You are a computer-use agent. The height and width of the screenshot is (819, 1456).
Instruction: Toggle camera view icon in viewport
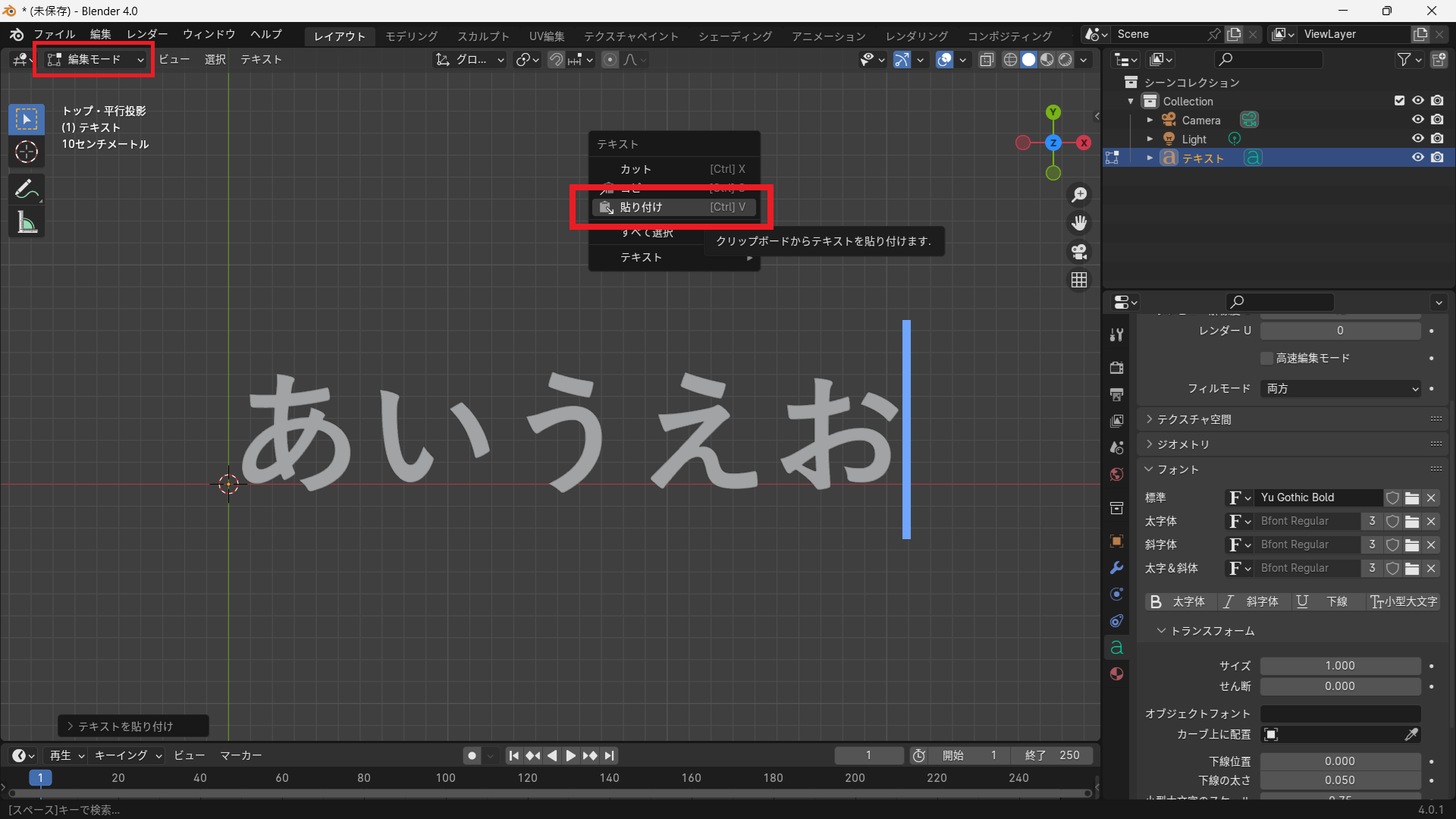pyautogui.click(x=1079, y=251)
